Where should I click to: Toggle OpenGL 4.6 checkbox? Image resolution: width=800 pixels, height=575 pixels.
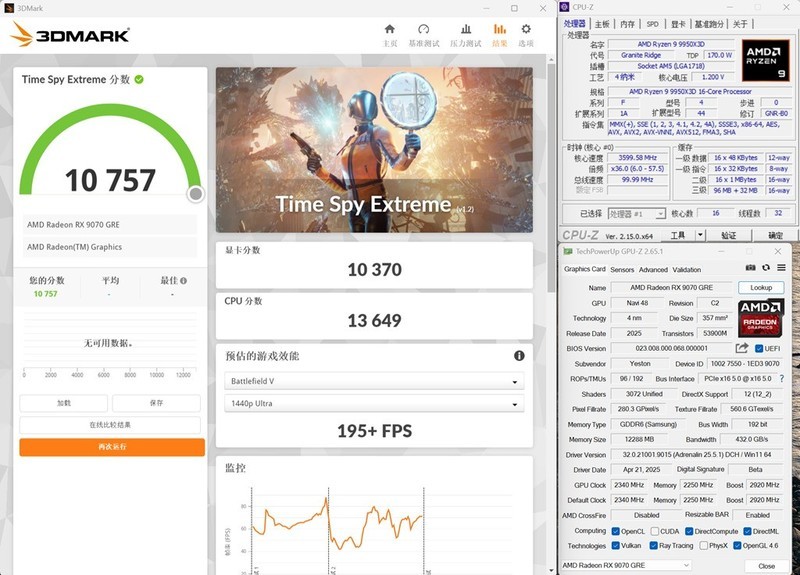click(x=737, y=545)
